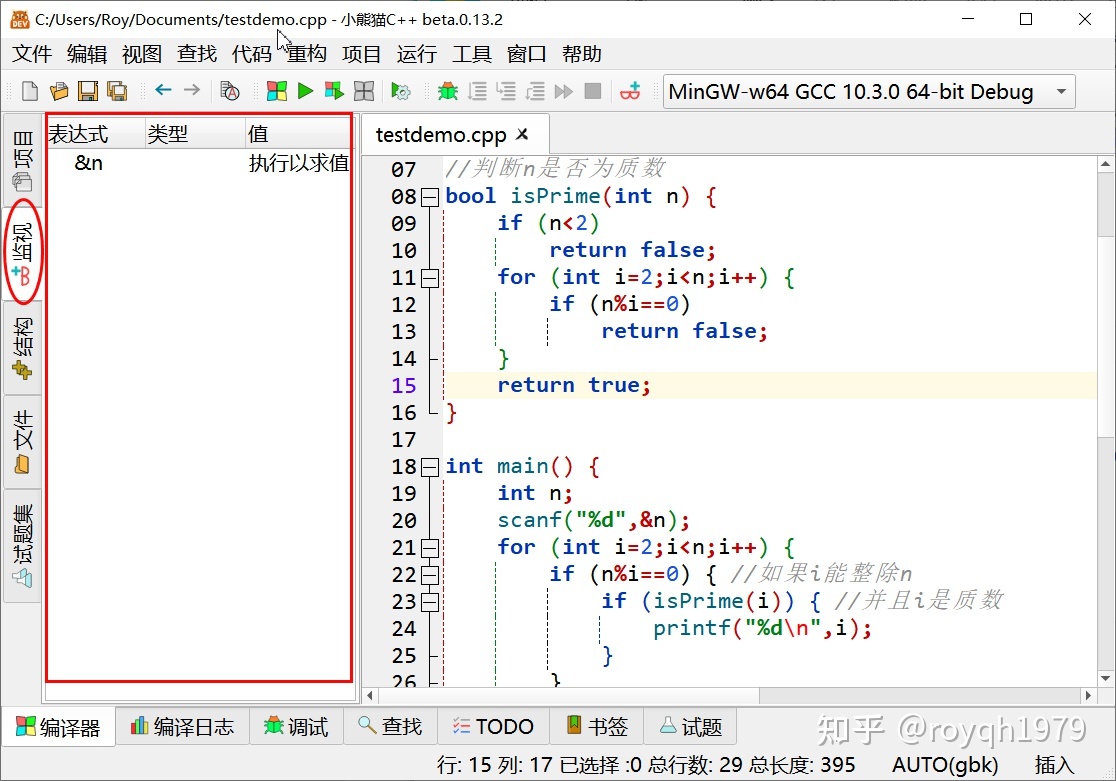The image size is (1116, 781).
Task: Open the 窗口 menu
Action: (x=527, y=54)
